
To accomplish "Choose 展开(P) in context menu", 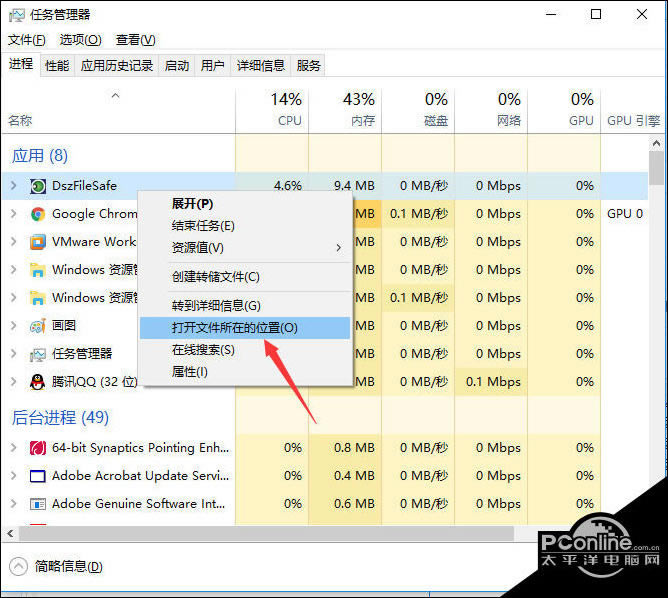I will point(245,204).
